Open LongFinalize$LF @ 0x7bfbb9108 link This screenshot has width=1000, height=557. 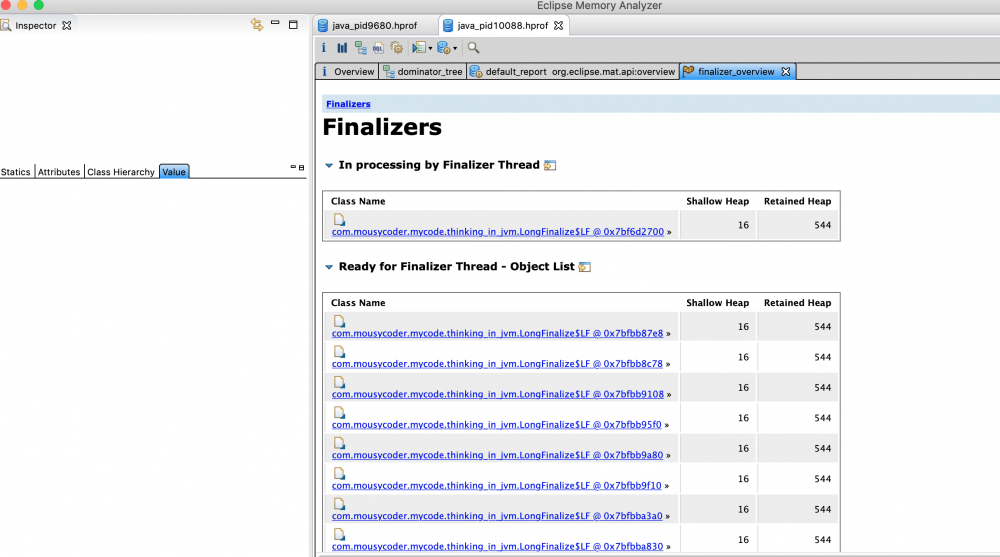click(x=497, y=394)
